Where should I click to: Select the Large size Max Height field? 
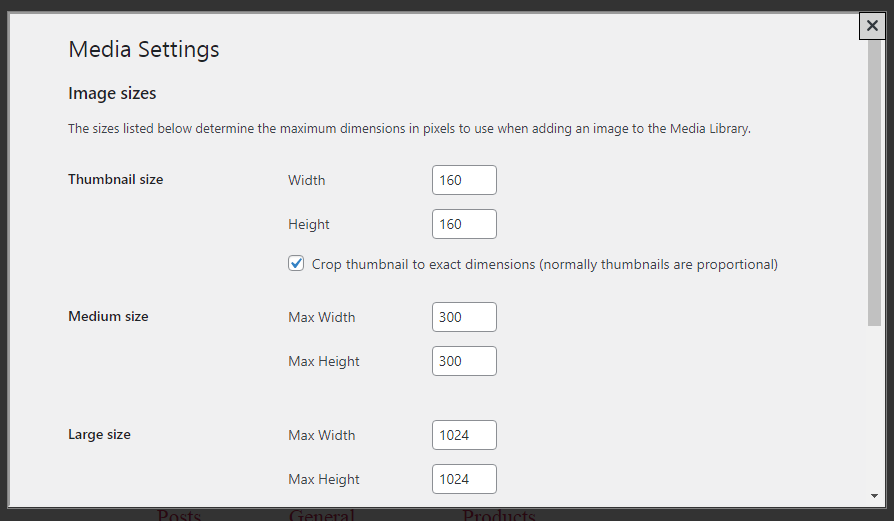(x=464, y=479)
